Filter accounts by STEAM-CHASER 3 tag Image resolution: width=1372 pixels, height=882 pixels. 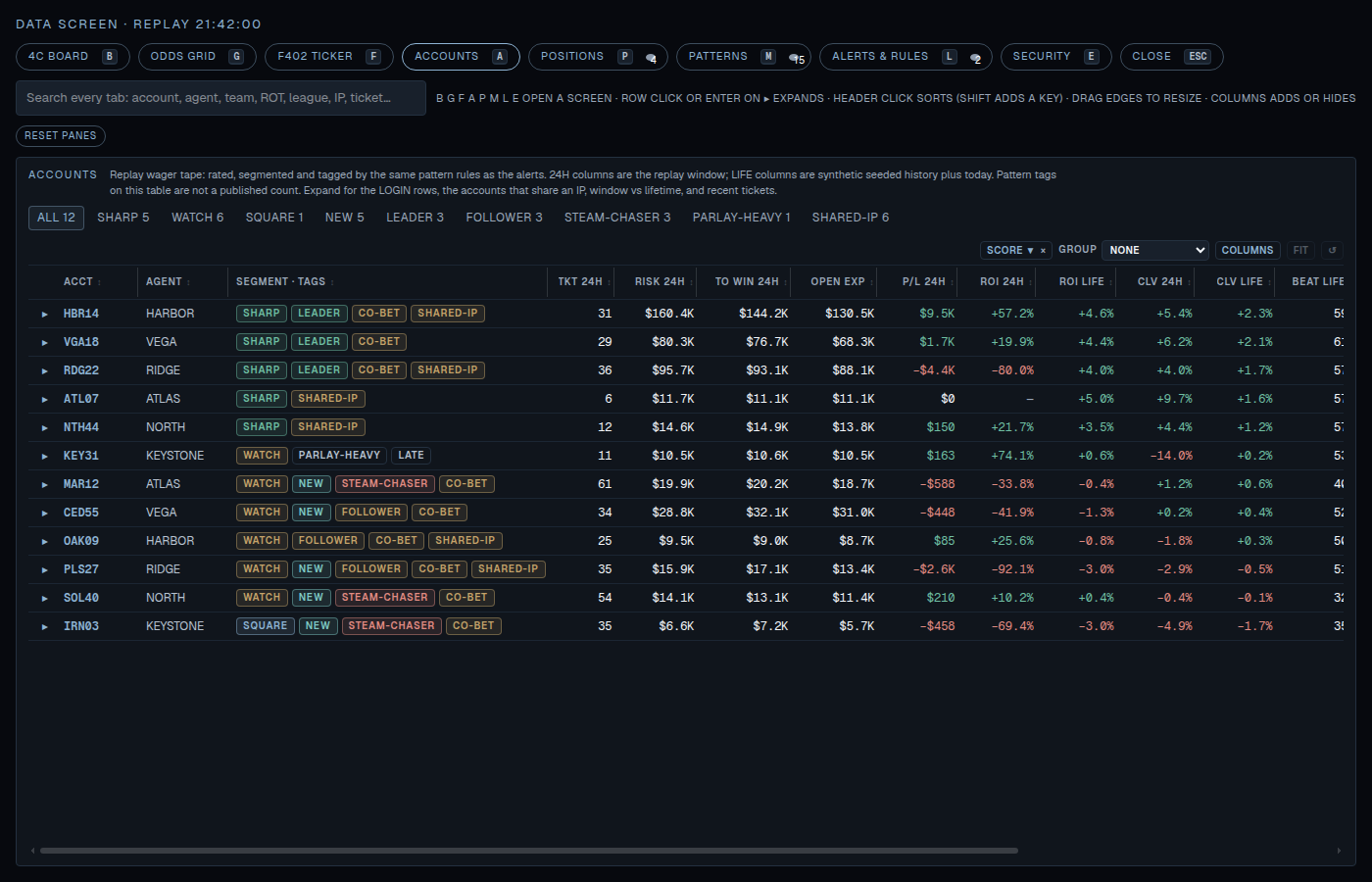(617, 218)
